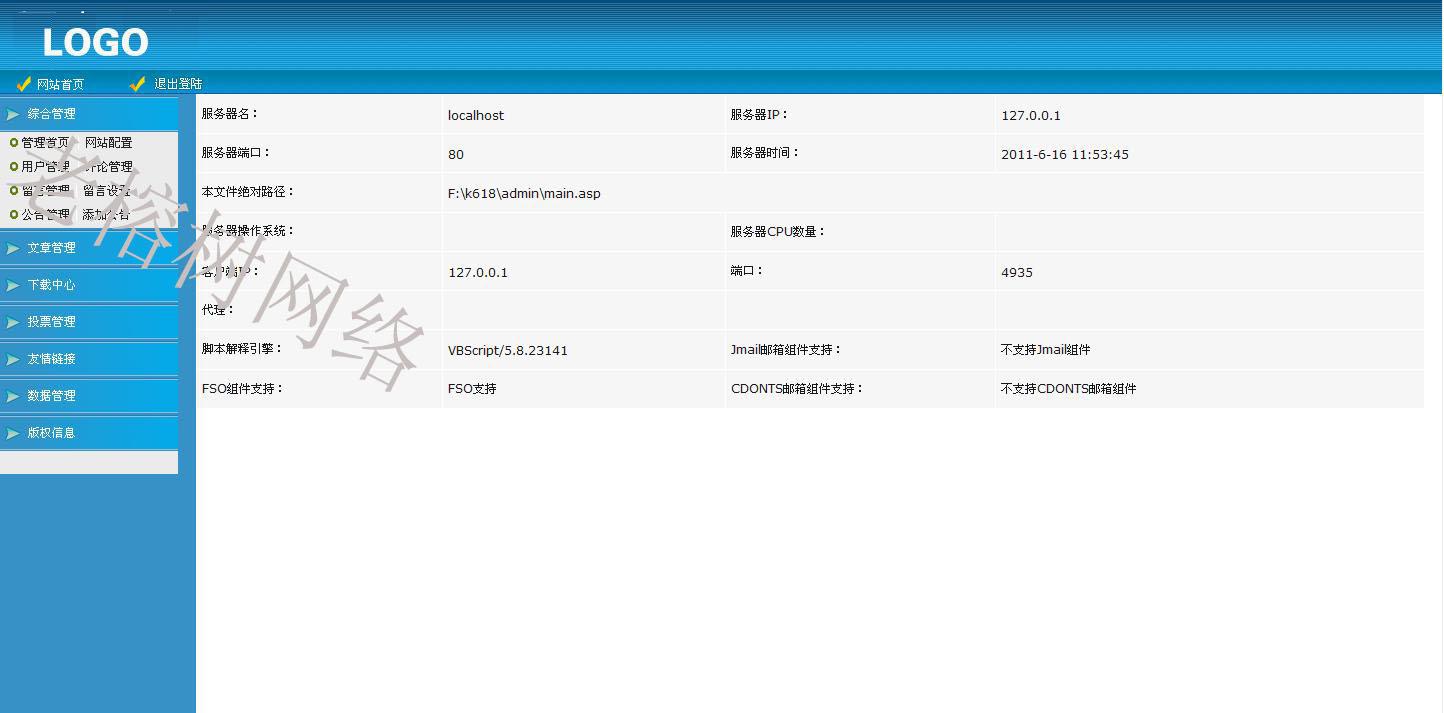Click the 服务器名 label
Screen dimensions: 1444x713
[230, 114]
